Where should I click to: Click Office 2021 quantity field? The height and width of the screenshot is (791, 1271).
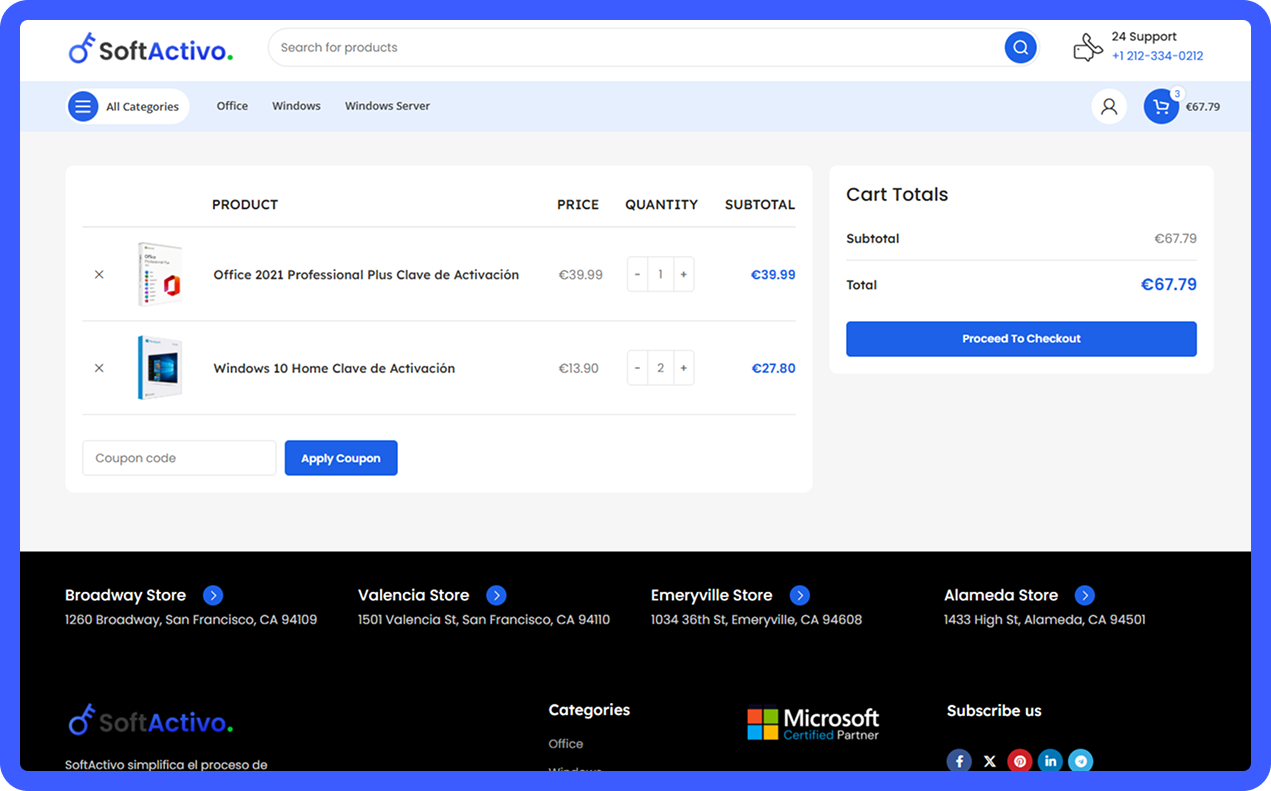(660, 274)
